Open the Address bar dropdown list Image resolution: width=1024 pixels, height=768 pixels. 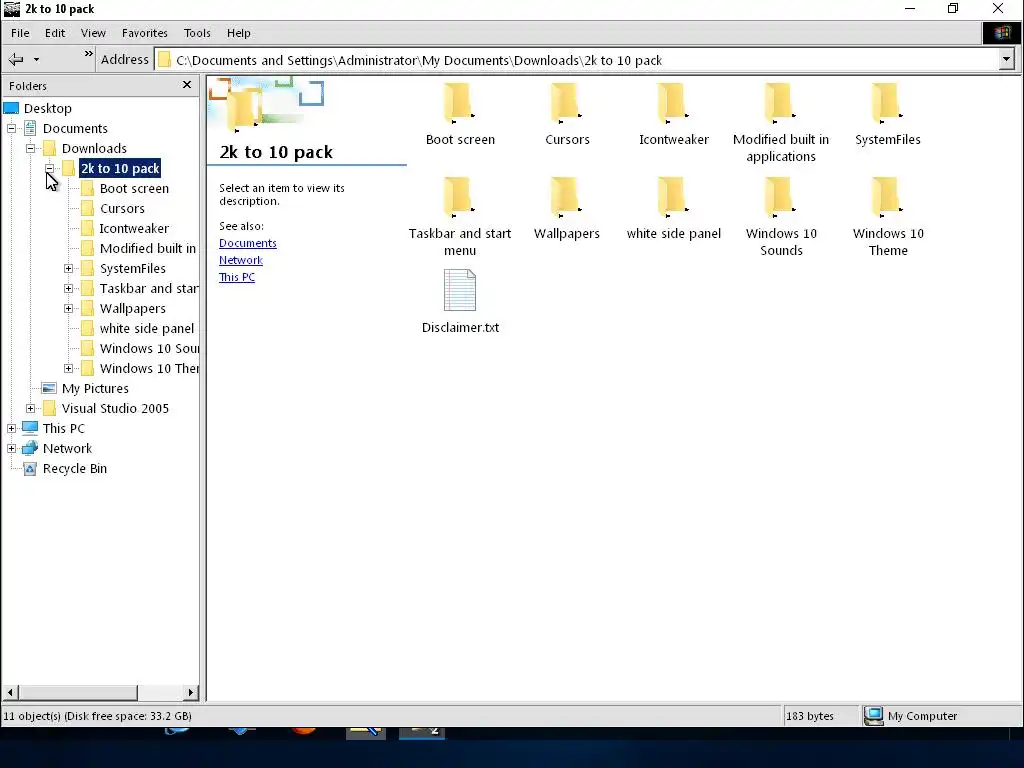point(1006,60)
